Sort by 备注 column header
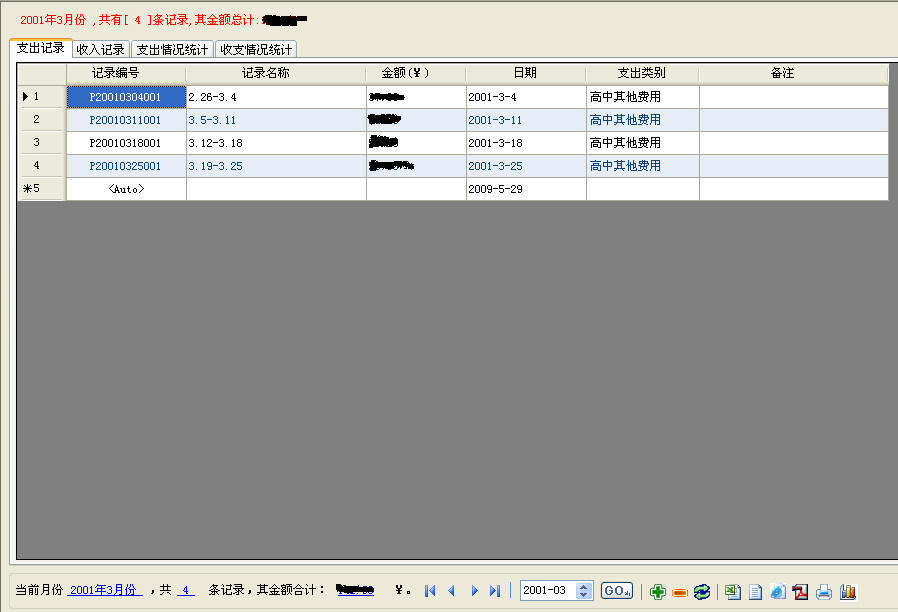The height and width of the screenshot is (612, 898). point(794,73)
